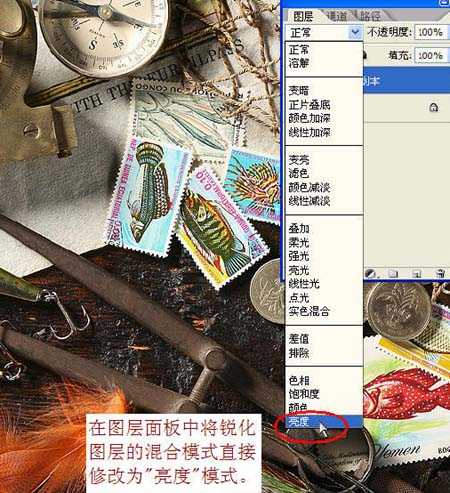This screenshot has width=450, height=493.
Task: Select the 溶解 blend mode
Action: pyautogui.click(x=299, y=63)
